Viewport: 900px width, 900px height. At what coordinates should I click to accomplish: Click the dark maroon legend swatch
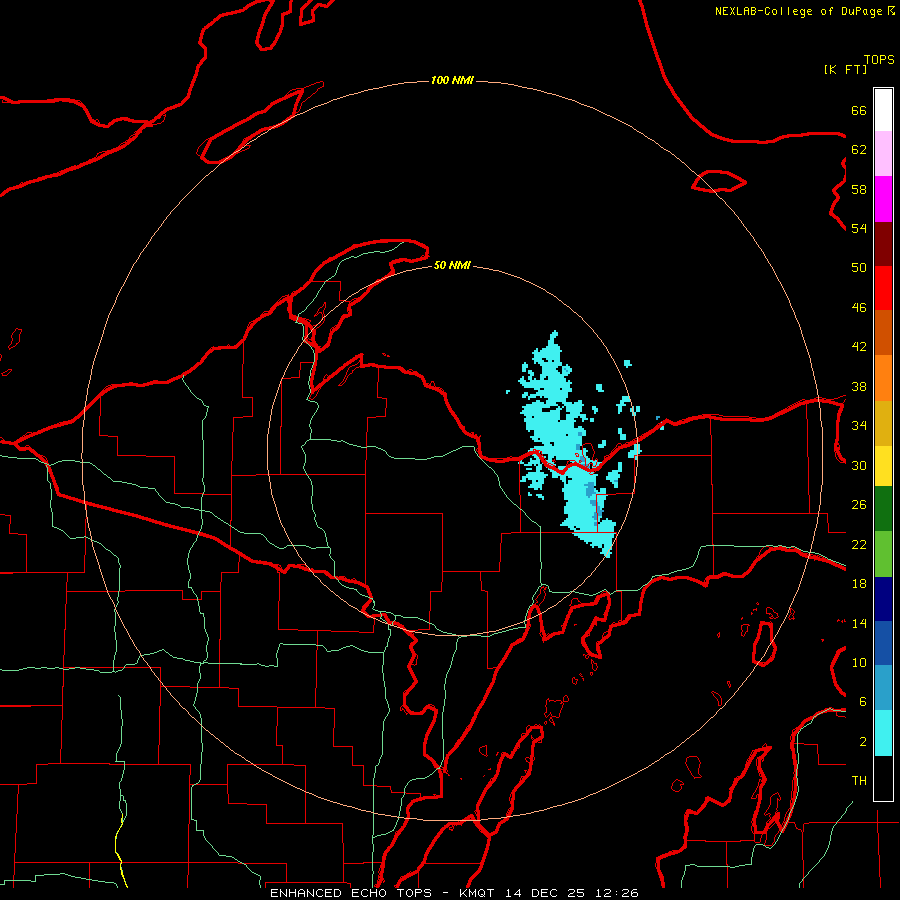pyautogui.click(x=883, y=244)
